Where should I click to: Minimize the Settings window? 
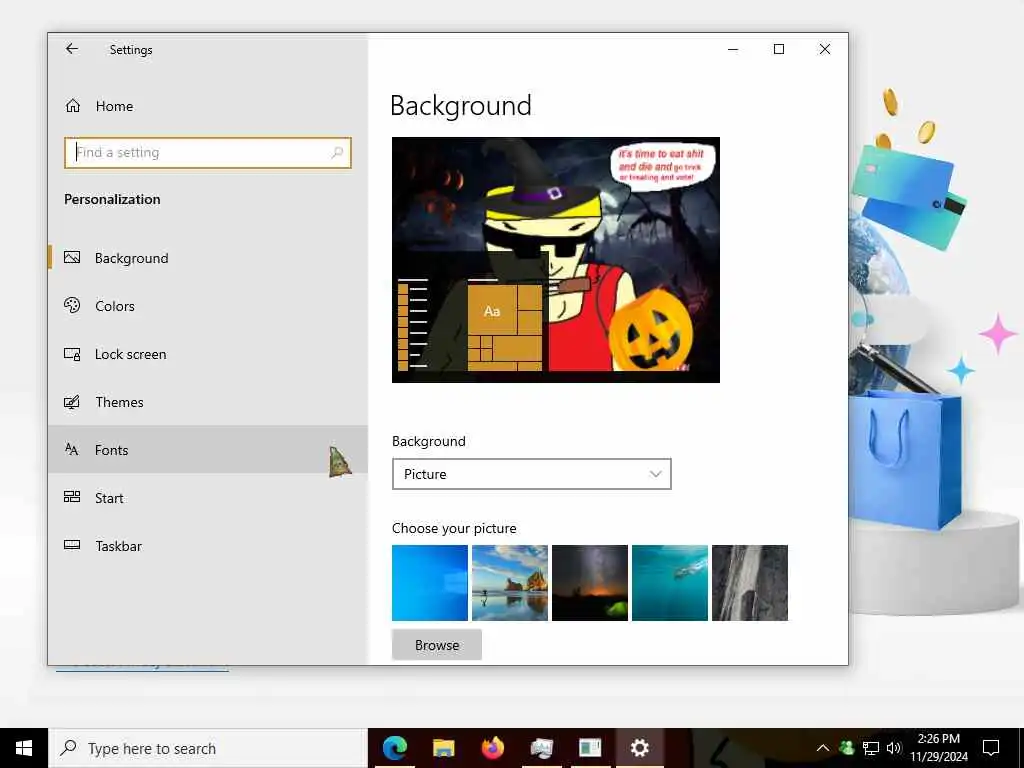733,49
